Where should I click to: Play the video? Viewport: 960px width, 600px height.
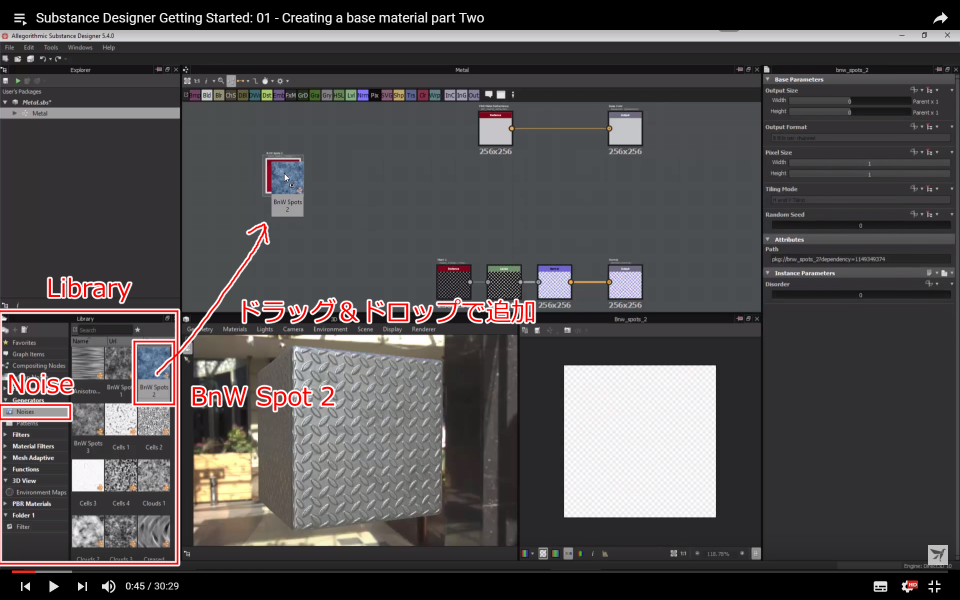point(53,586)
